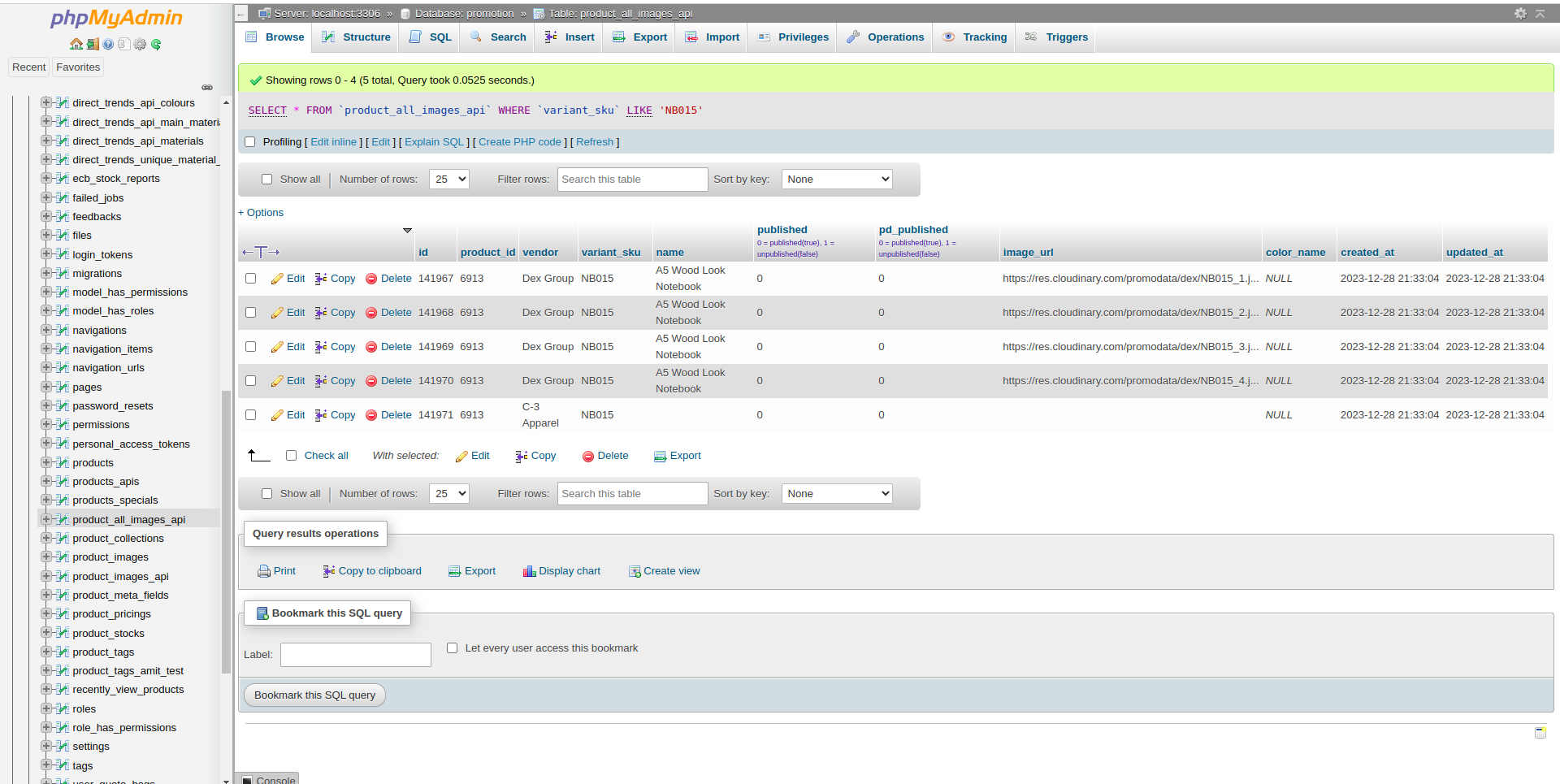Click the Log out door icon
Image resolution: width=1560 pixels, height=784 pixels.
point(93,44)
